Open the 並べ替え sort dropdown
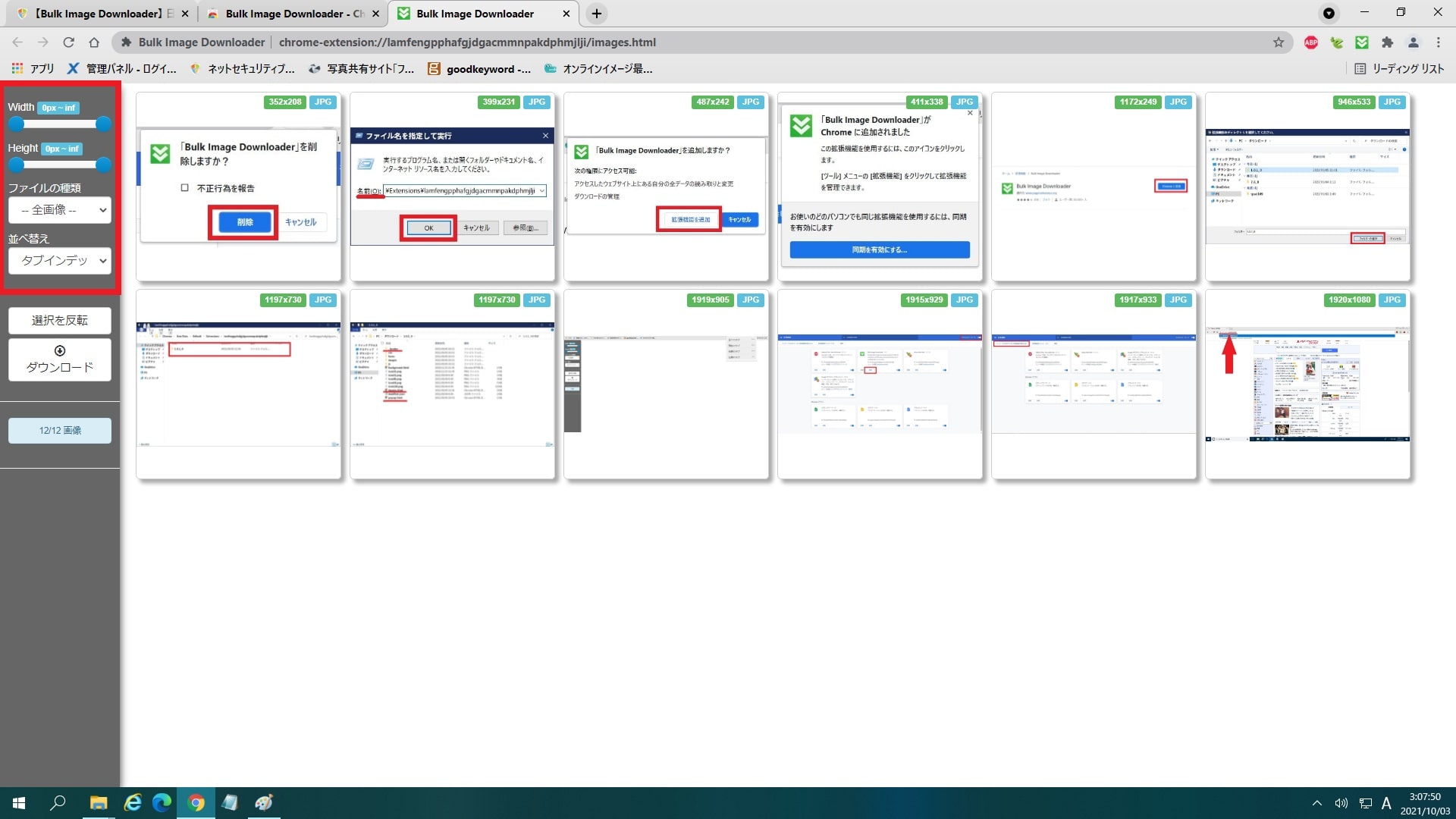This screenshot has width=1456, height=819. [x=60, y=260]
